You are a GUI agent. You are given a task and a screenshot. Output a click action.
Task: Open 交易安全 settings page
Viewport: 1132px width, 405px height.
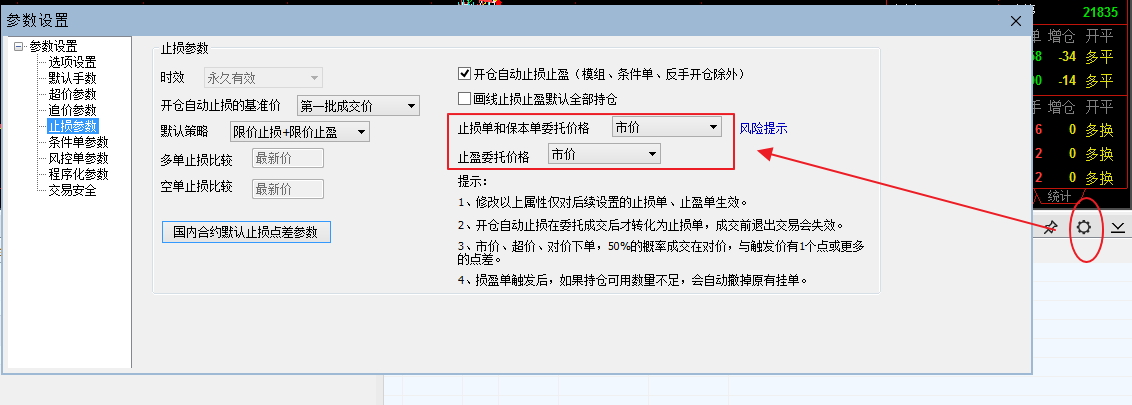[x=72, y=191]
